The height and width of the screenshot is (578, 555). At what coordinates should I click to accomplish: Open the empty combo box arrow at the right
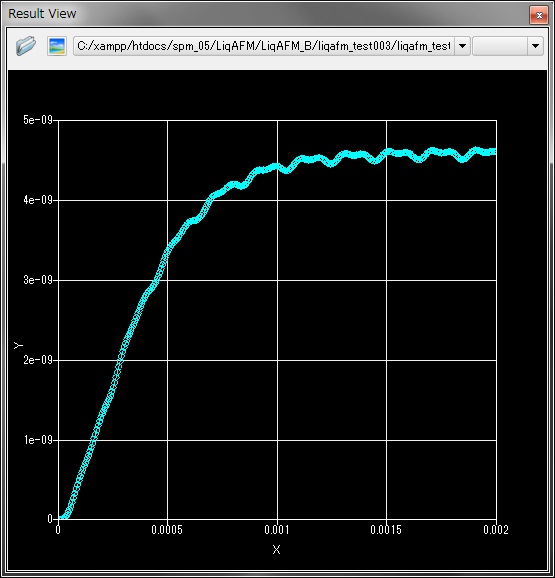point(535,46)
